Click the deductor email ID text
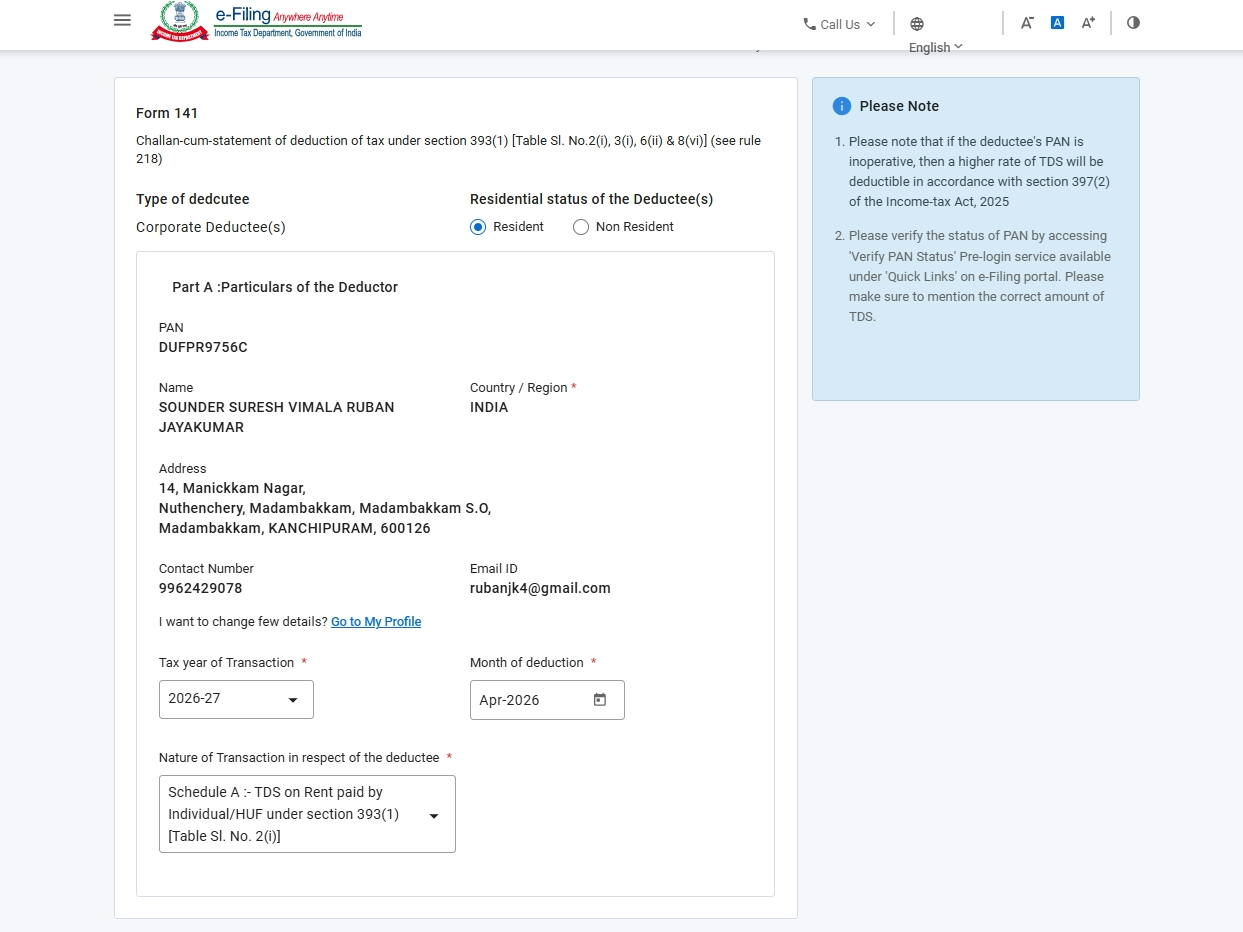The image size is (1243, 932). pos(540,588)
